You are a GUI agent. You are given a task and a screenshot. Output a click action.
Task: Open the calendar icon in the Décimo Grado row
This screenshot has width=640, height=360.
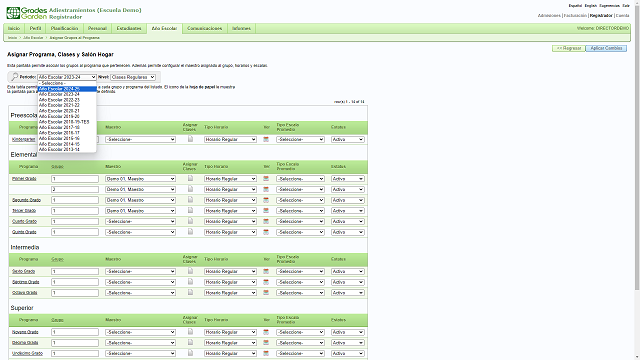(x=266, y=343)
